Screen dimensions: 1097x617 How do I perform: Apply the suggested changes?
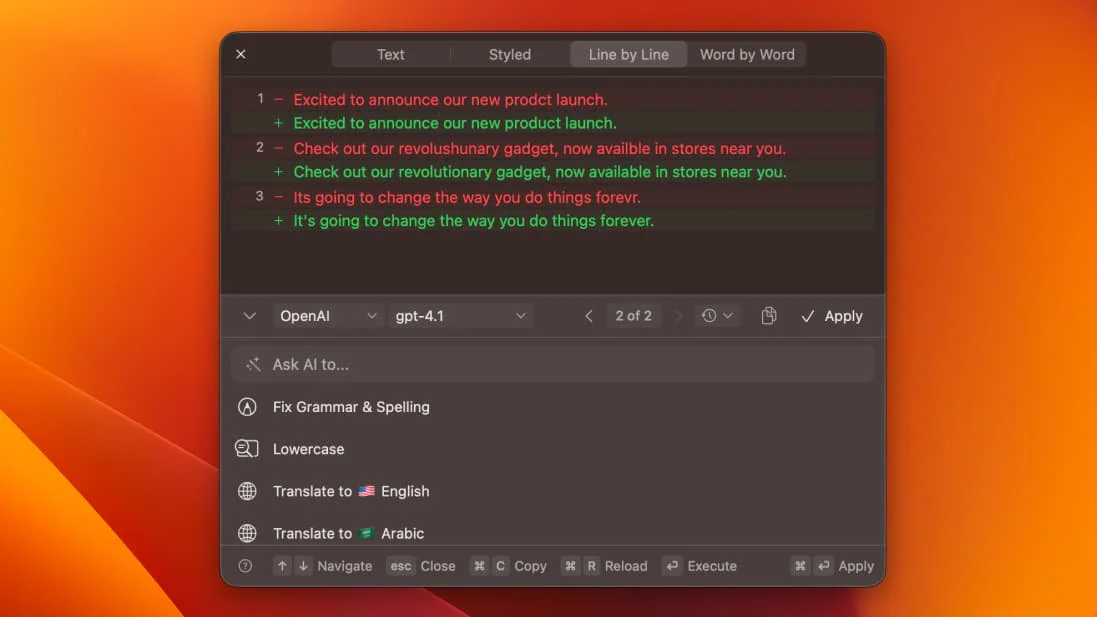click(x=831, y=315)
